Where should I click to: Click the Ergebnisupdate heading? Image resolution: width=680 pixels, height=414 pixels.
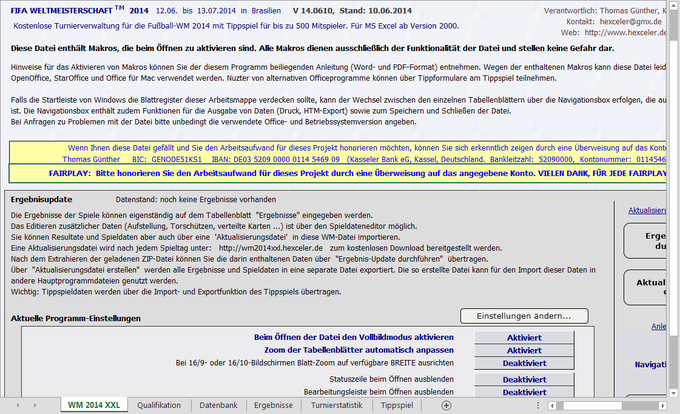coord(42,199)
